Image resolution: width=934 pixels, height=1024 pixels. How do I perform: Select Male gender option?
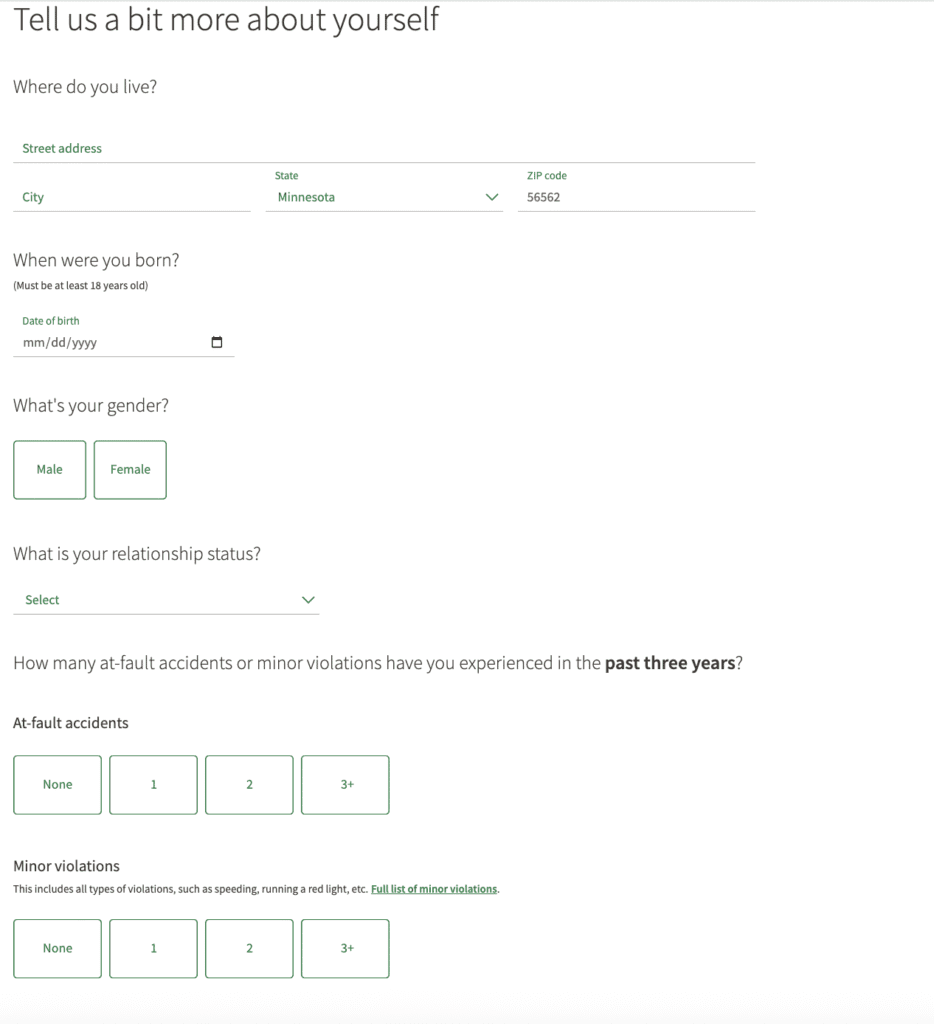pos(50,470)
